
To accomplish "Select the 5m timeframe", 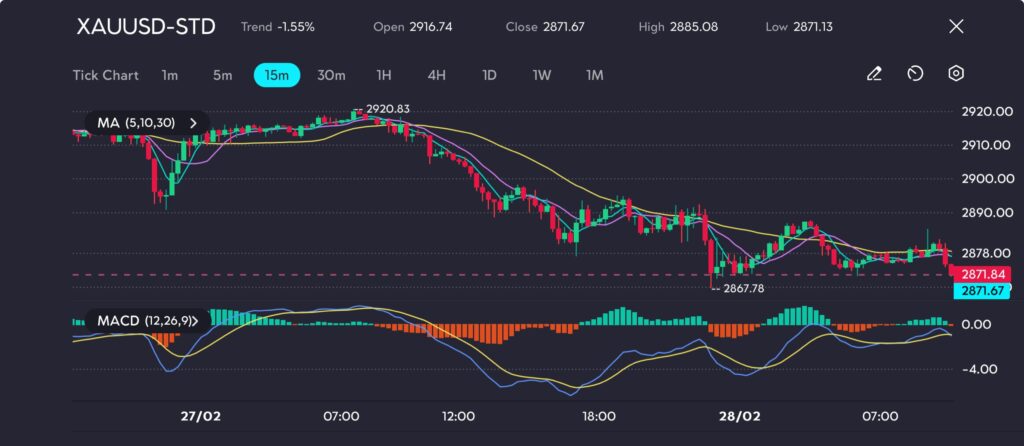I will (x=222, y=74).
